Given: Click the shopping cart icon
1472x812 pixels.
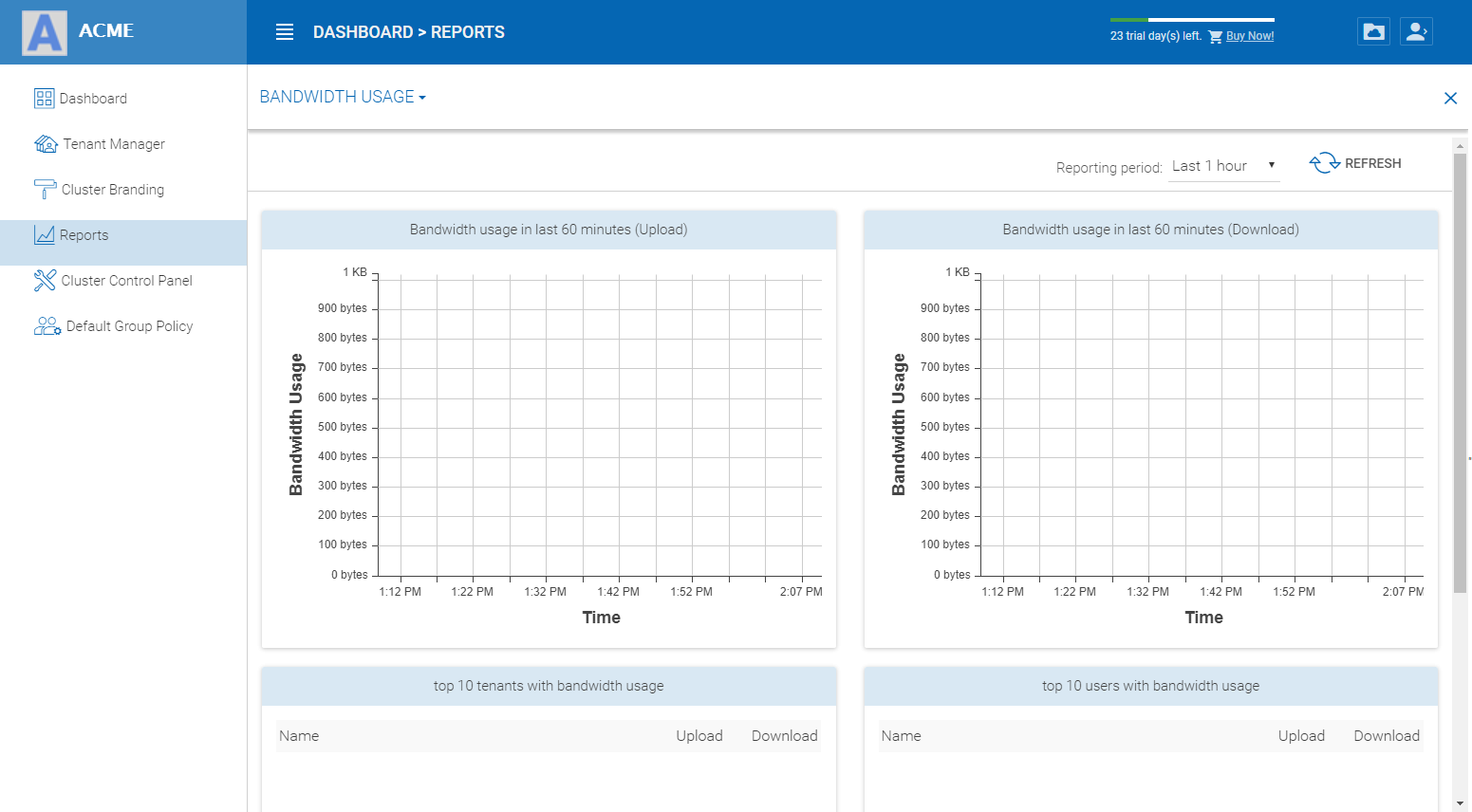Looking at the screenshot, I should tap(1215, 37).
